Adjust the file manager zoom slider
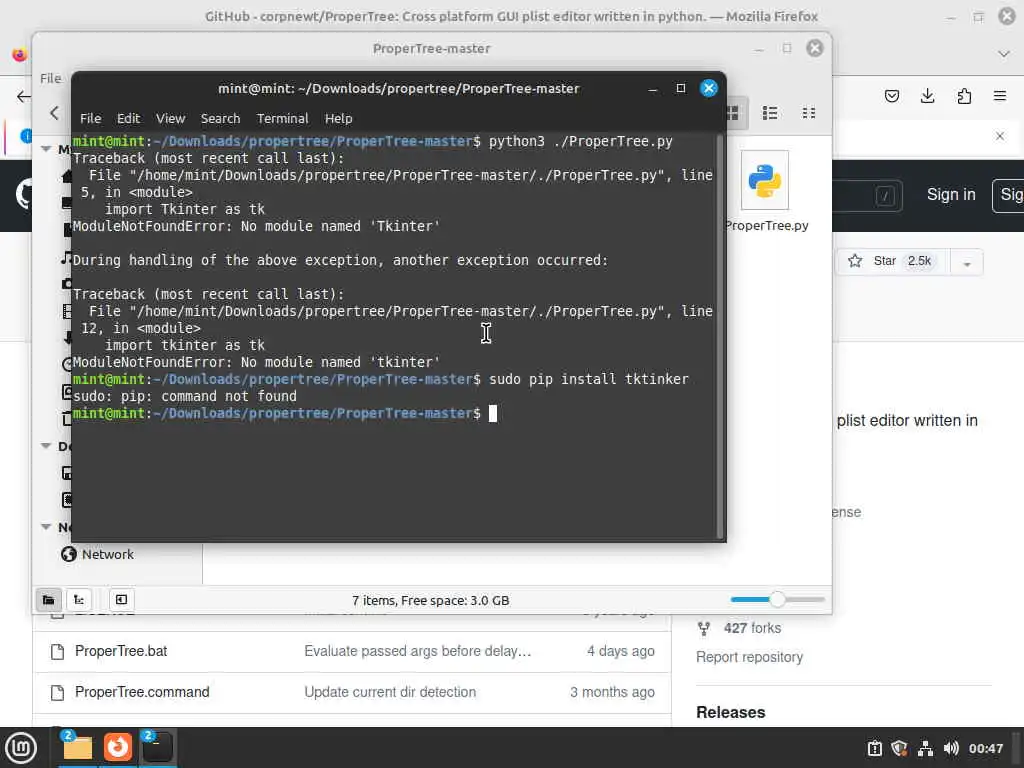Screen dimensions: 1024x768 pos(777,599)
